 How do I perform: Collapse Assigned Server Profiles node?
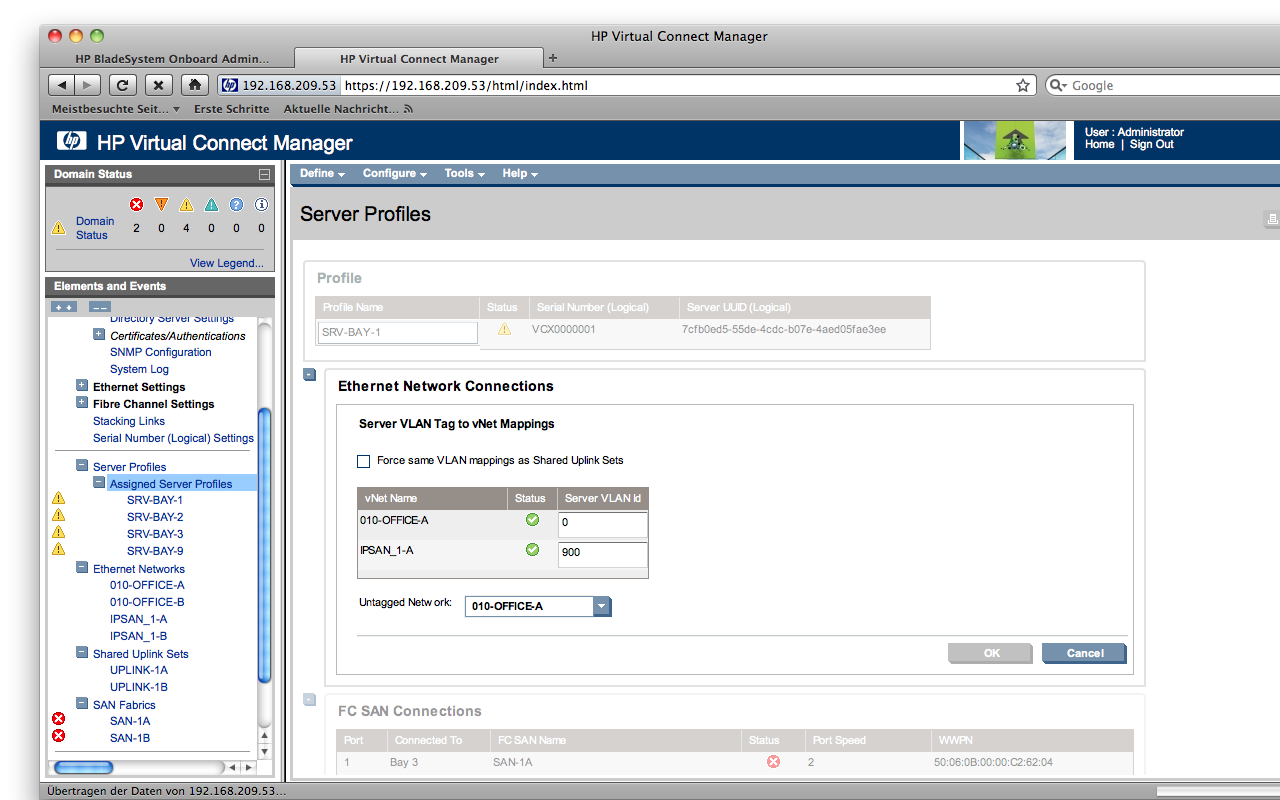click(99, 483)
